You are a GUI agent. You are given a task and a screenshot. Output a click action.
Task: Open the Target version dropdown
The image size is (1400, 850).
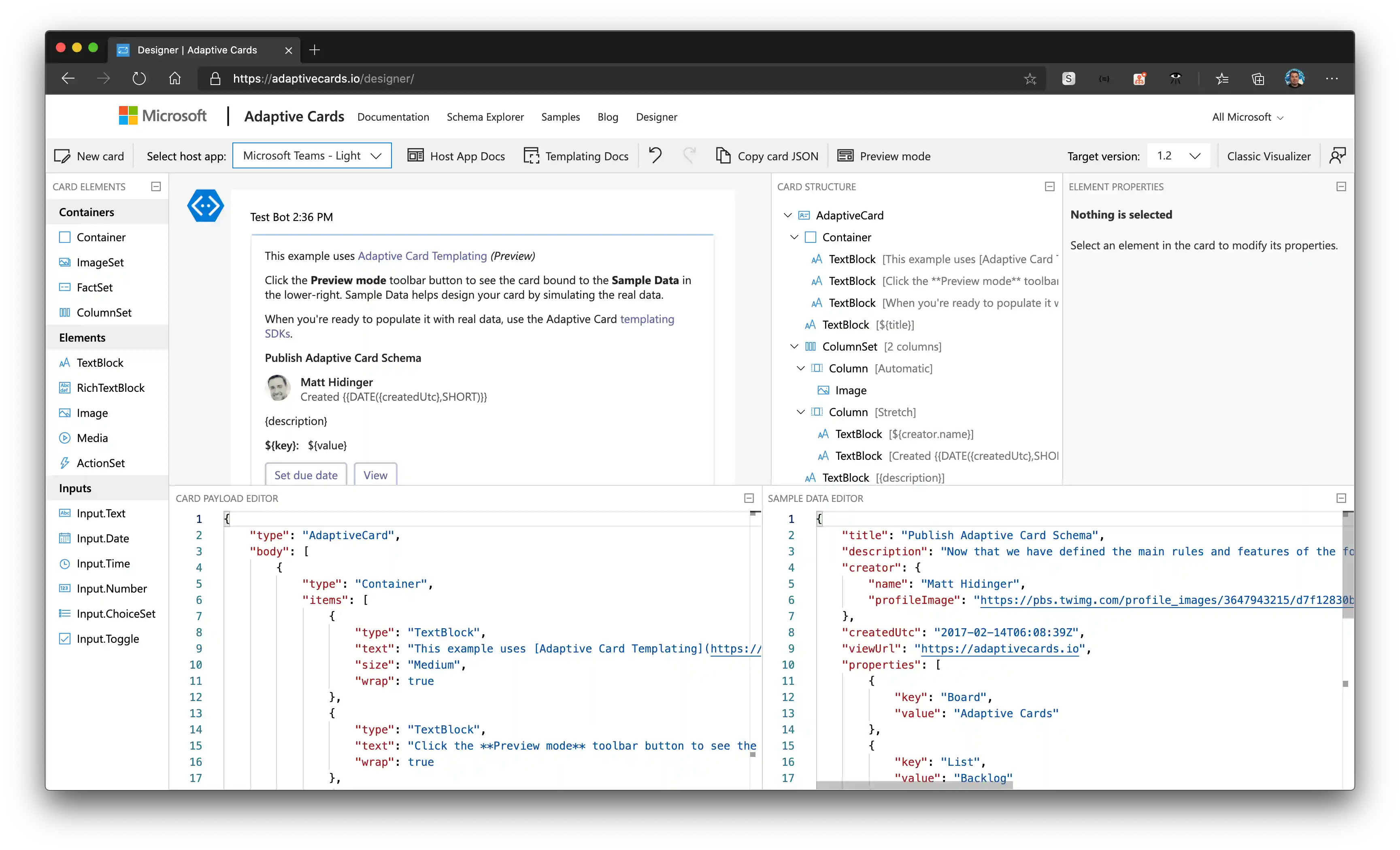coord(1179,156)
